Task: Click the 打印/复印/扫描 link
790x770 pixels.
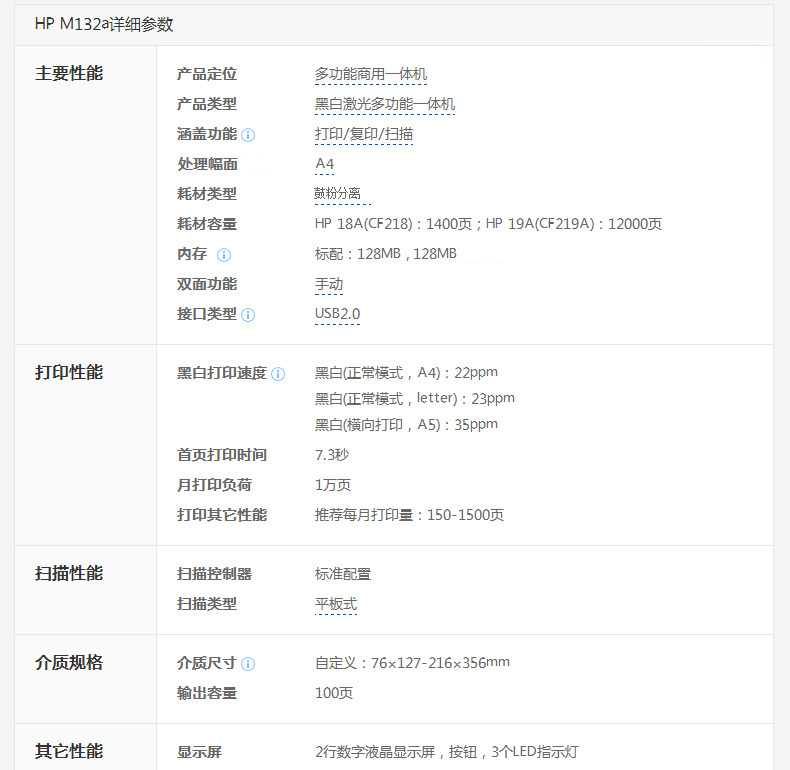Action: click(x=364, y=134)
